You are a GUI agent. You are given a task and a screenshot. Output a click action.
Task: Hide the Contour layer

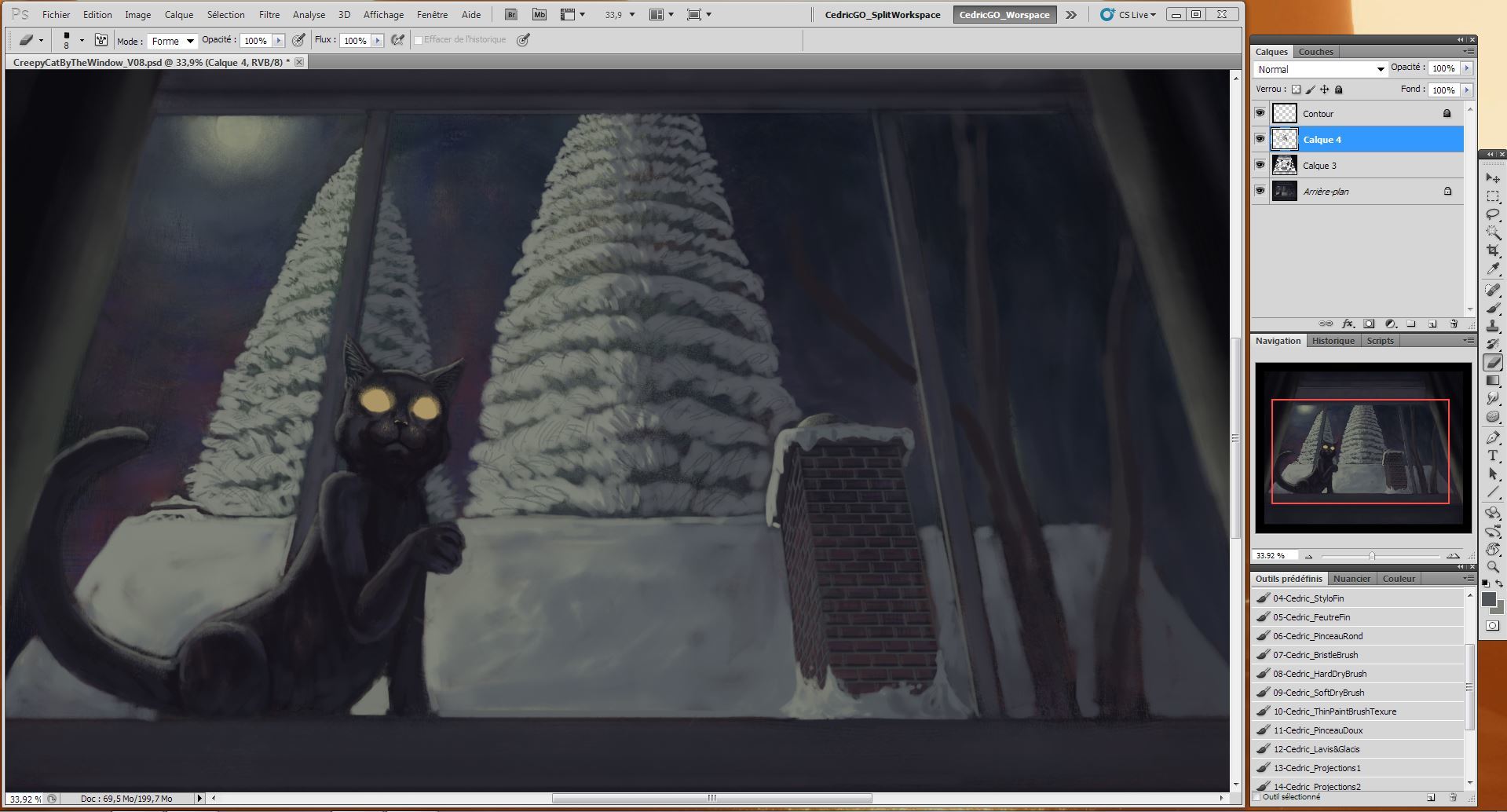[x=1260, y=113]
